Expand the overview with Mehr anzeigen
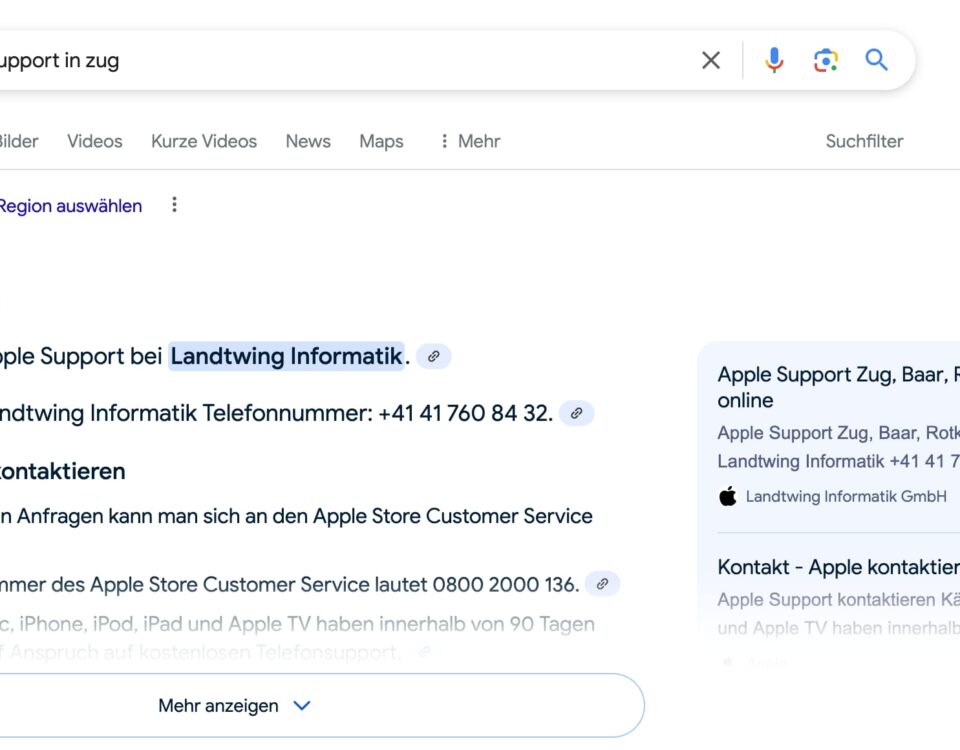 click(x=322, y=705)
